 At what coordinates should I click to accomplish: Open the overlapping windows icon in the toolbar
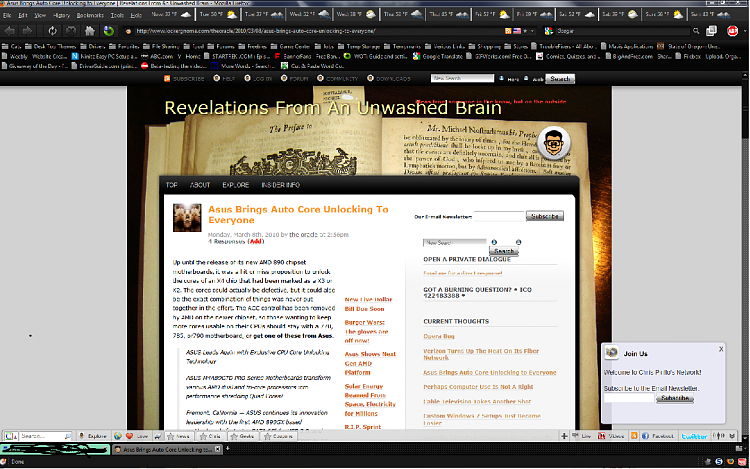712,31
